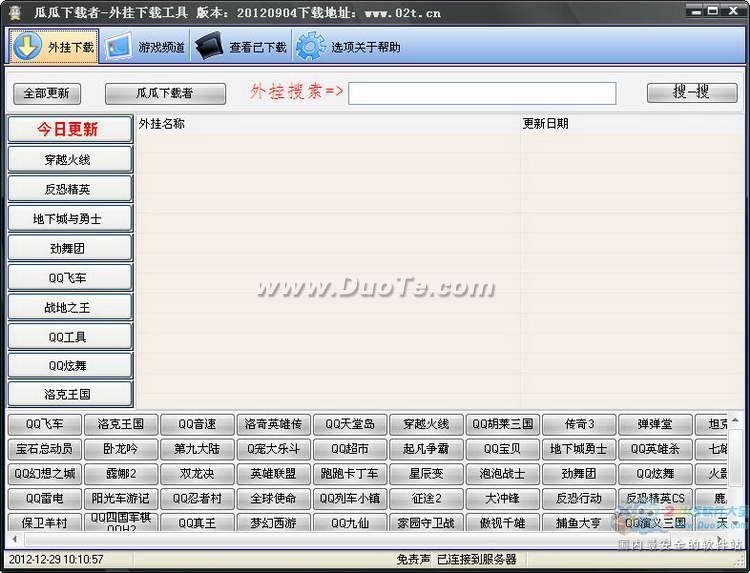Viewport: 750px width, 573px height.
Task: Click QQ天堂岛 in the bottom grid
Action: [350, 424]
